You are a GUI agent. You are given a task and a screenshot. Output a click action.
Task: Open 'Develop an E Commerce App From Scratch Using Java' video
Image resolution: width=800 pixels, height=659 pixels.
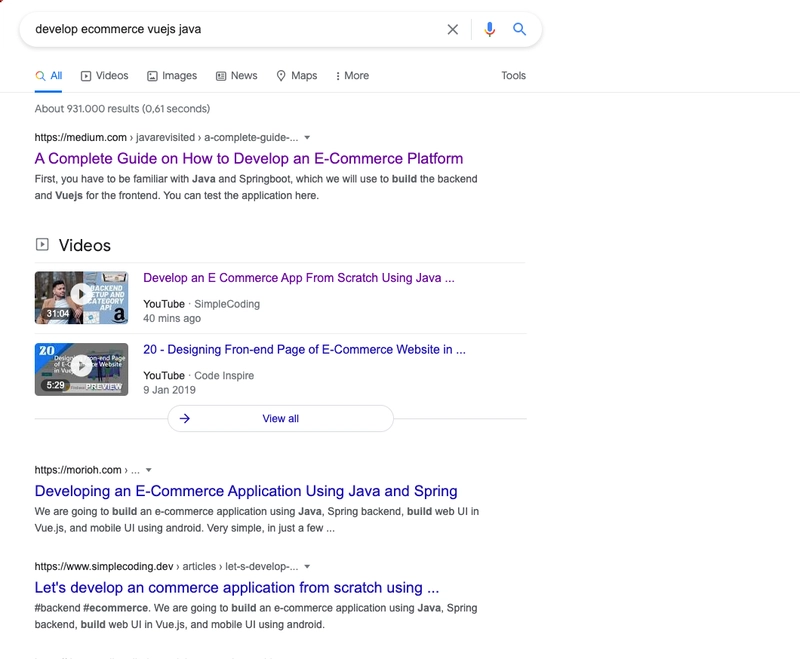coord(298,278)
